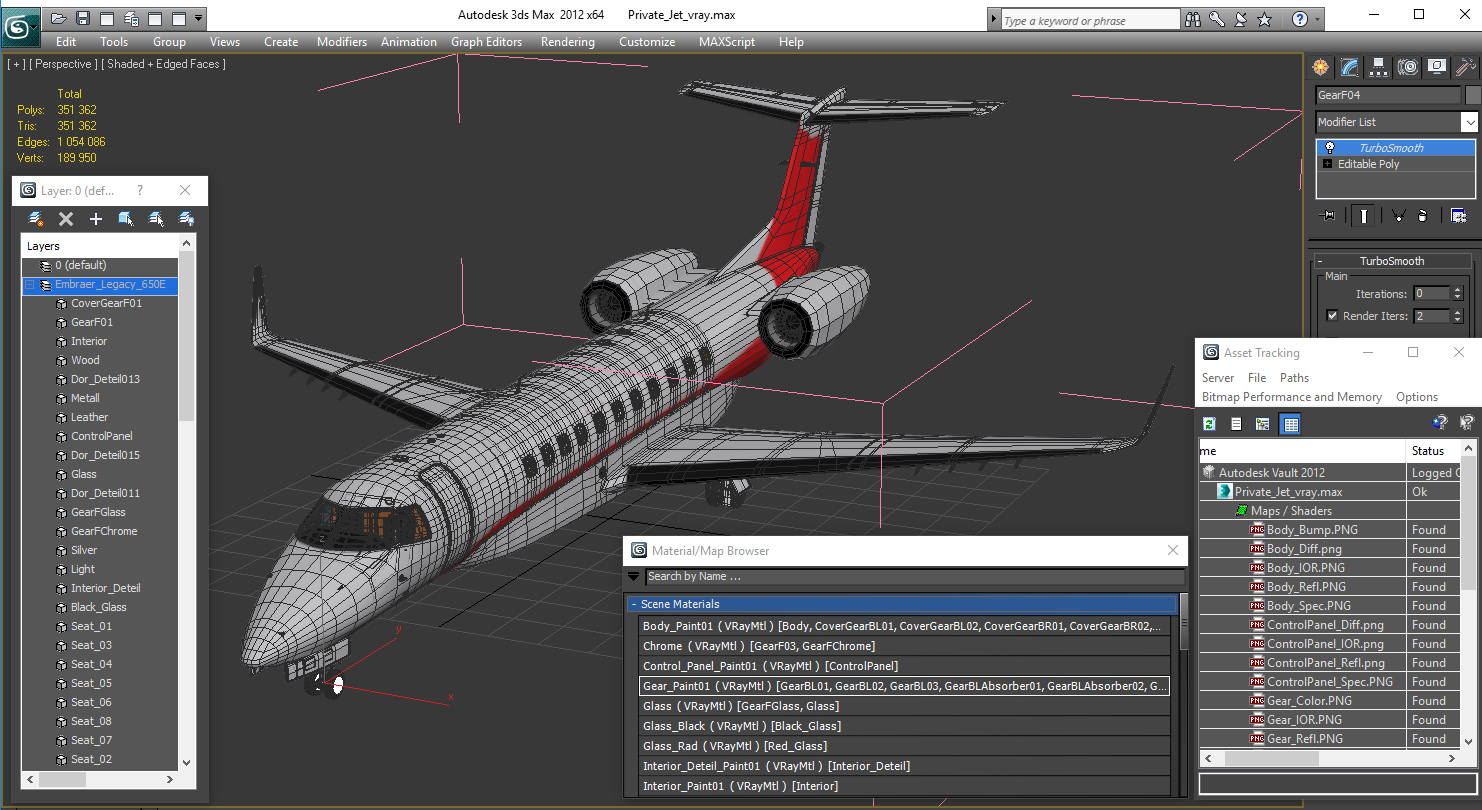Open the Rendering menu
1482x810 pixels.
tap(568, 42)
